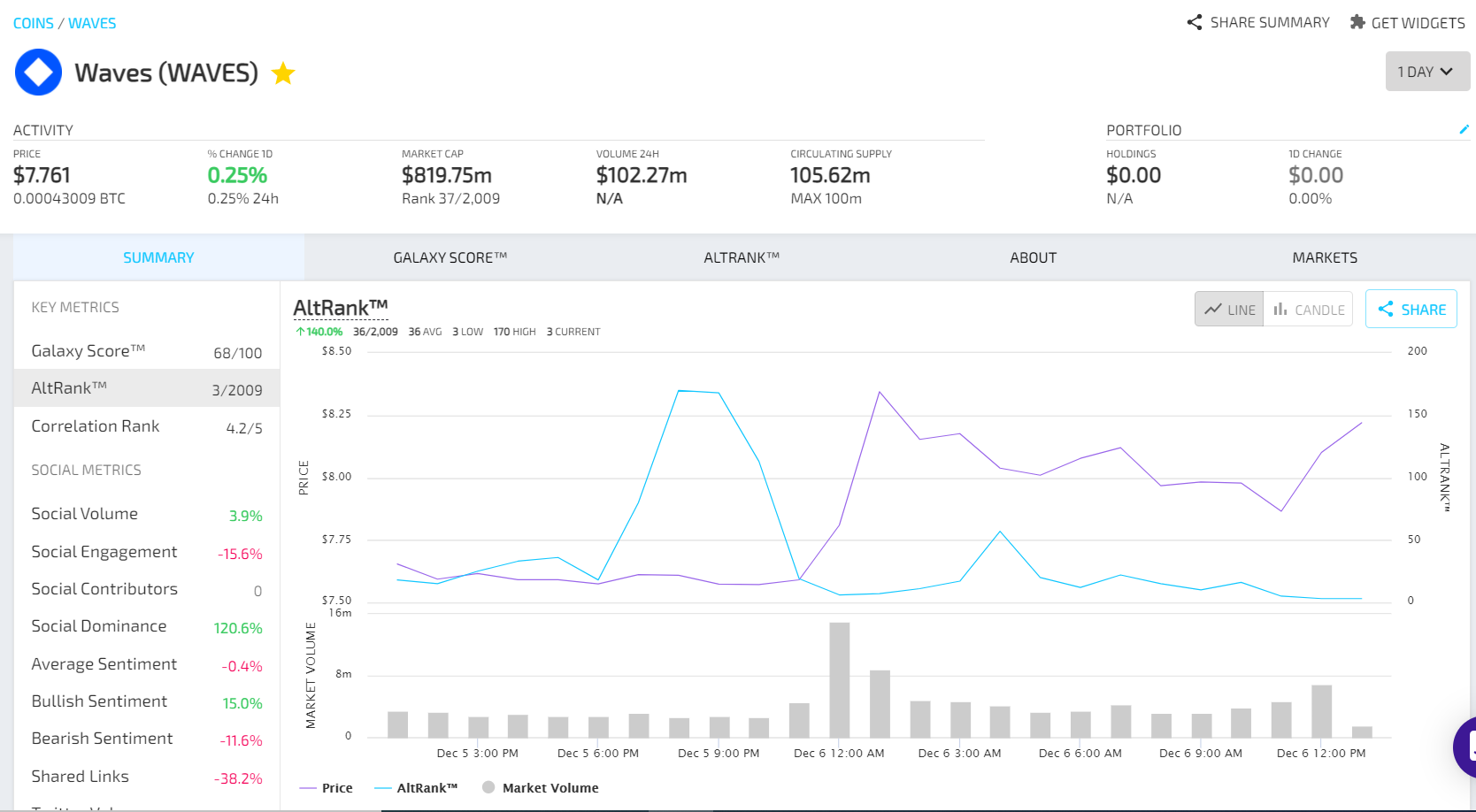The image size is (1476, 812).
Task: Select the Social Dominance metric
Action: tap(147, 626)
